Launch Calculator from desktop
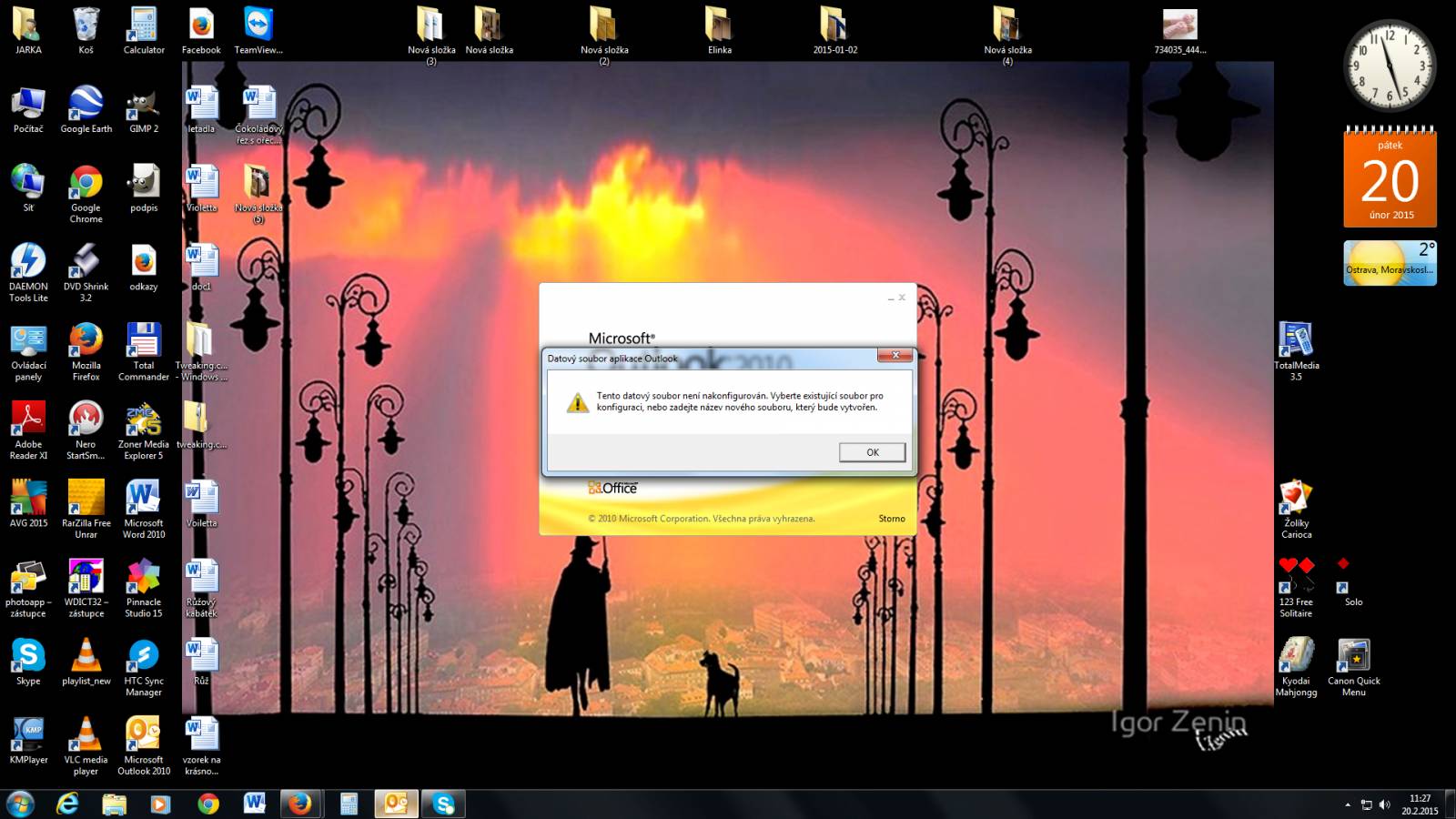1456x819 pixels. [x=144, y=30]
